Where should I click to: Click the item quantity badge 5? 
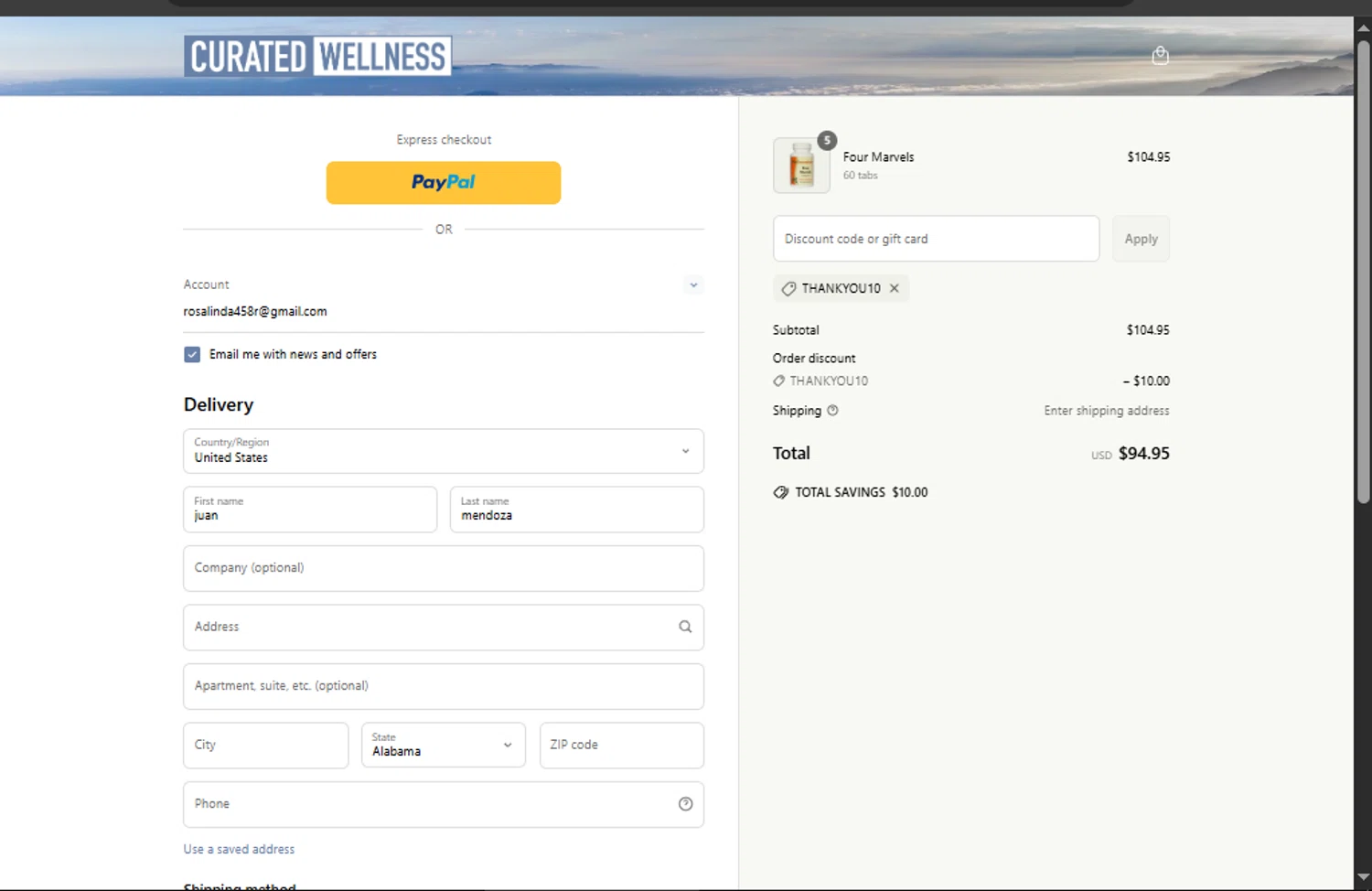pyautogui.click(x=827, y=141)
